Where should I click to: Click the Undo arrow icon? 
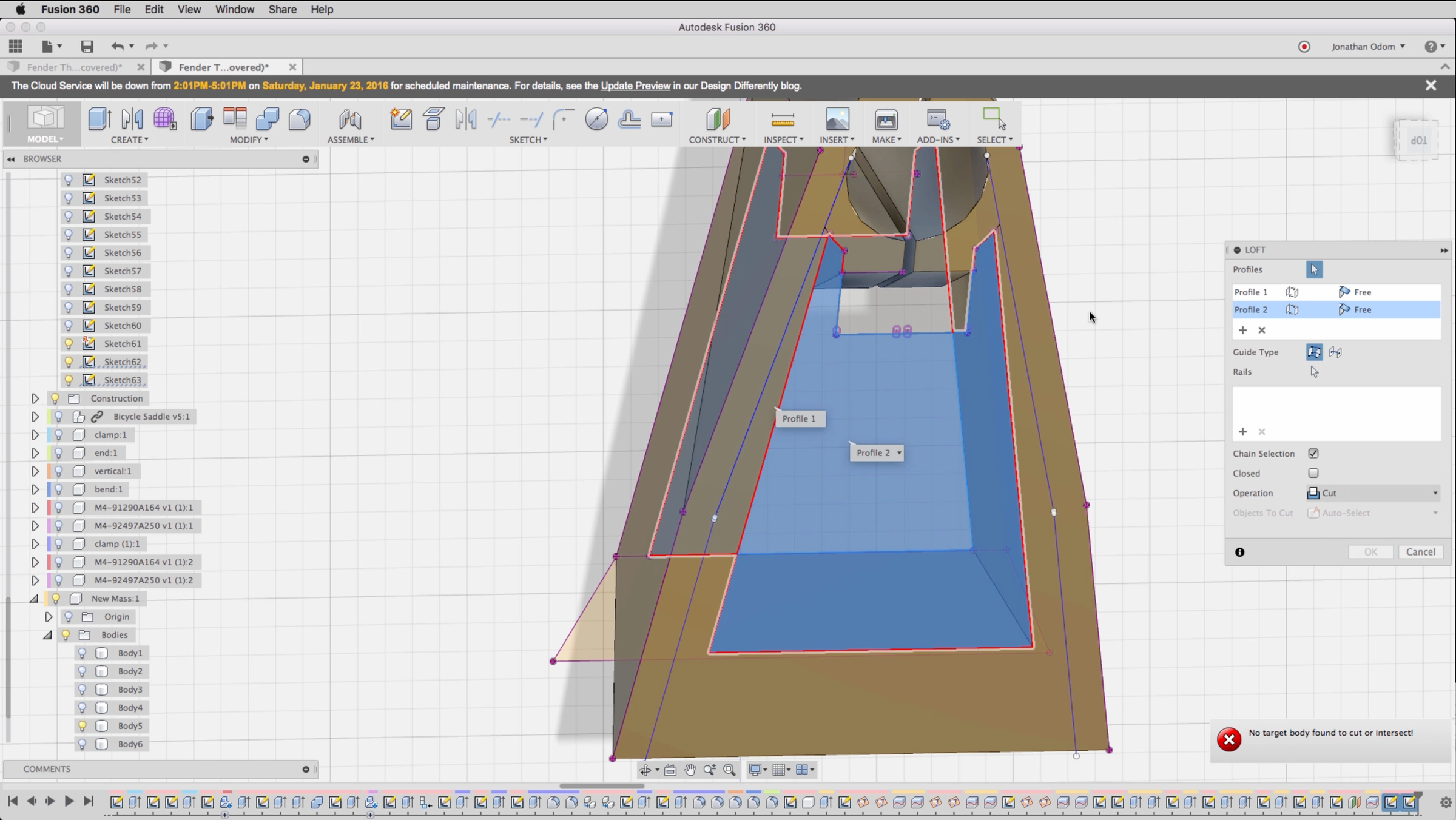click(x=117, y=46)
